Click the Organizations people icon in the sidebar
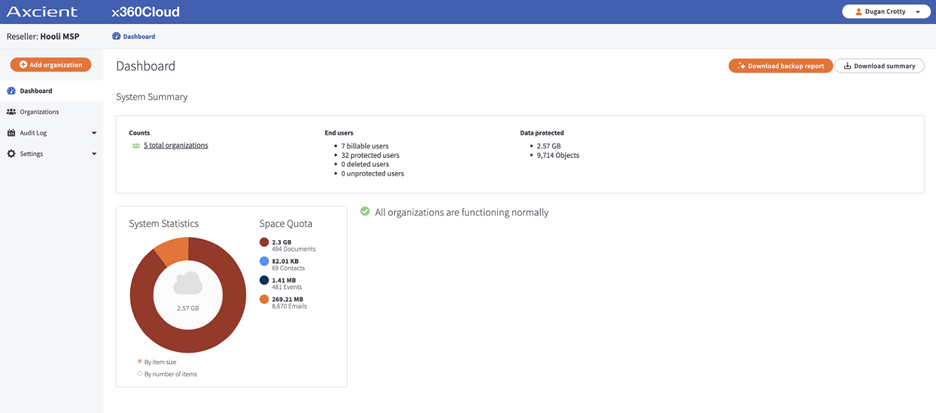This screenshot has width=936, height=413. pyautogui.click(x=11, y=112)
